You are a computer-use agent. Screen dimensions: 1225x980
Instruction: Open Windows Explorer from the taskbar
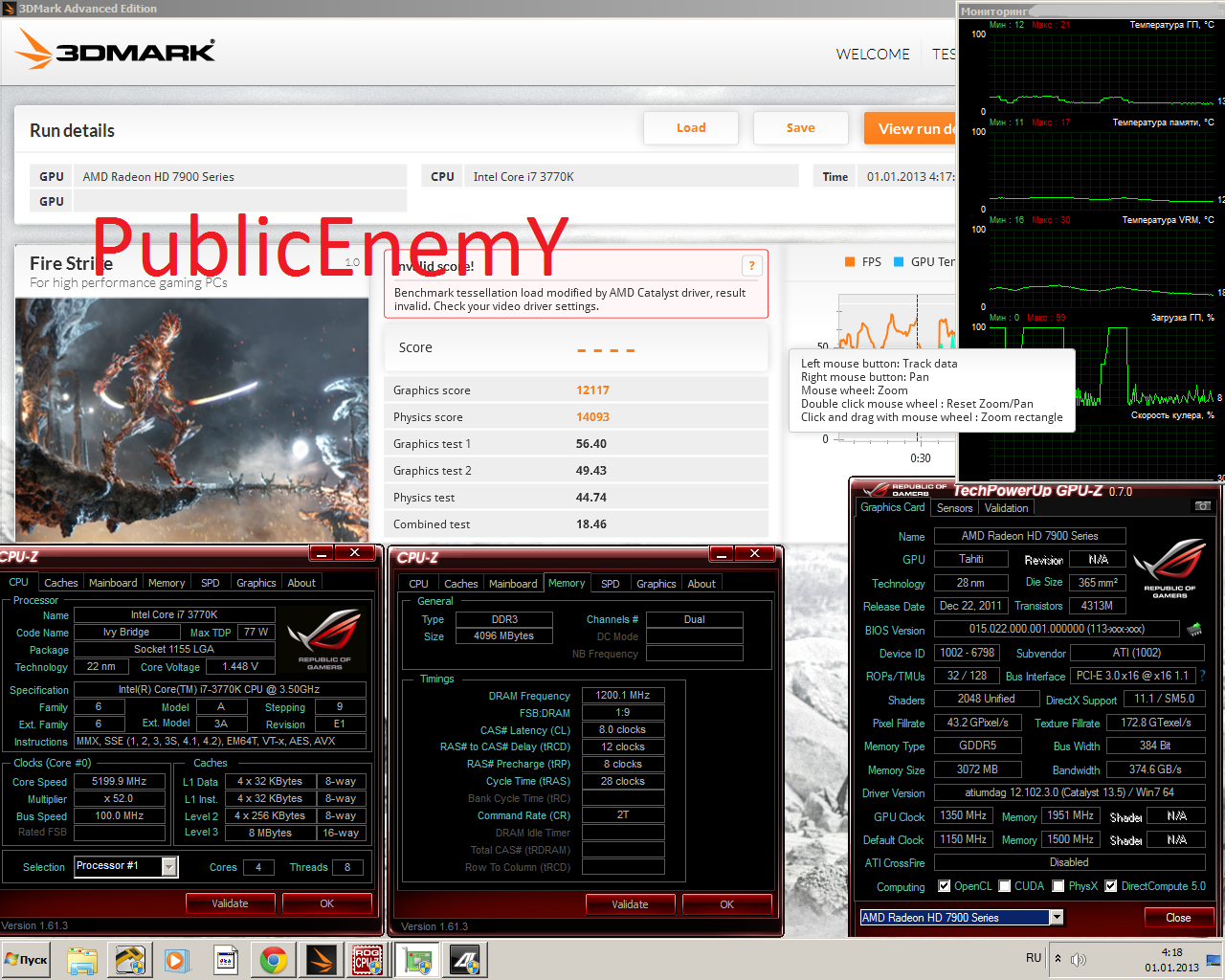point(82,960)
